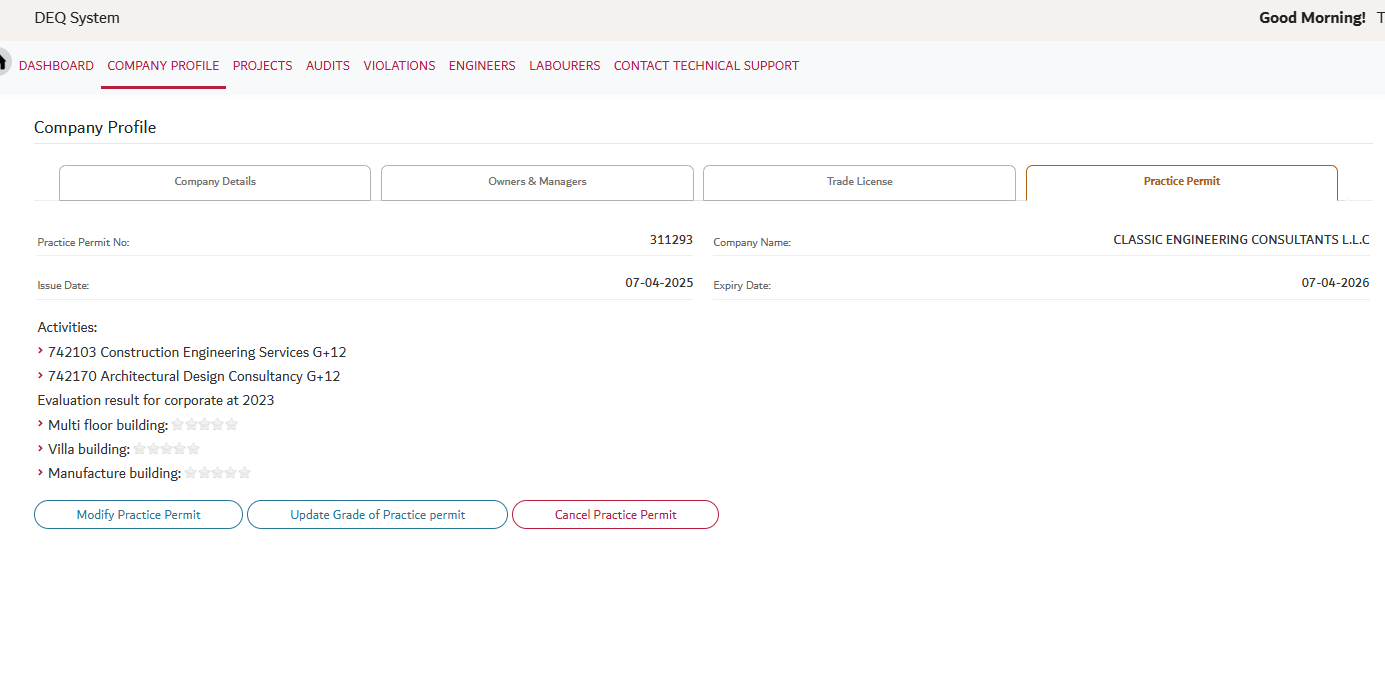Click Update Grade of Practice permit
The width and height of the screenshot is (1385, 700).
pos(377,515)
